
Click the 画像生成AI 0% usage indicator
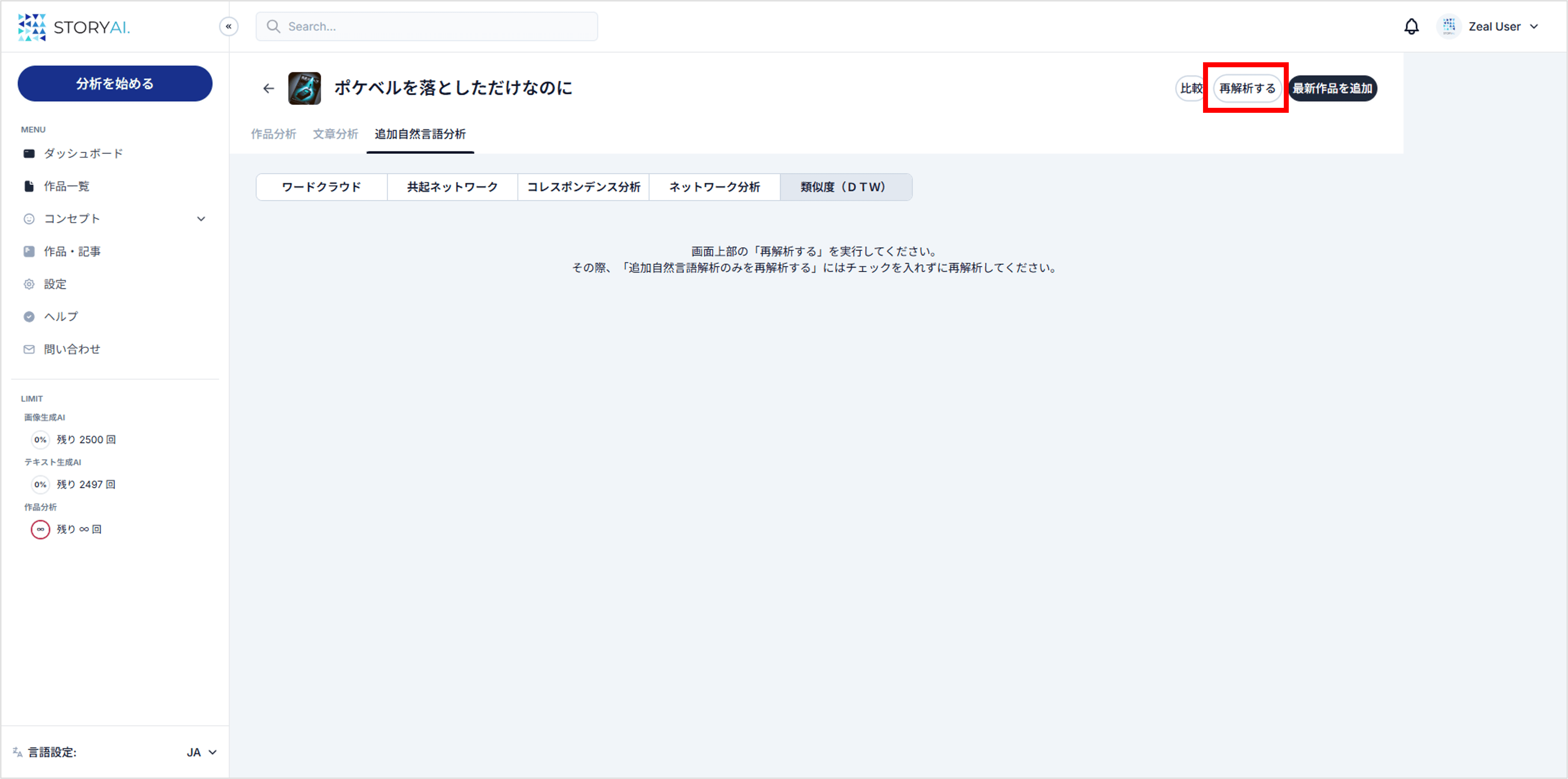point(40,440)
